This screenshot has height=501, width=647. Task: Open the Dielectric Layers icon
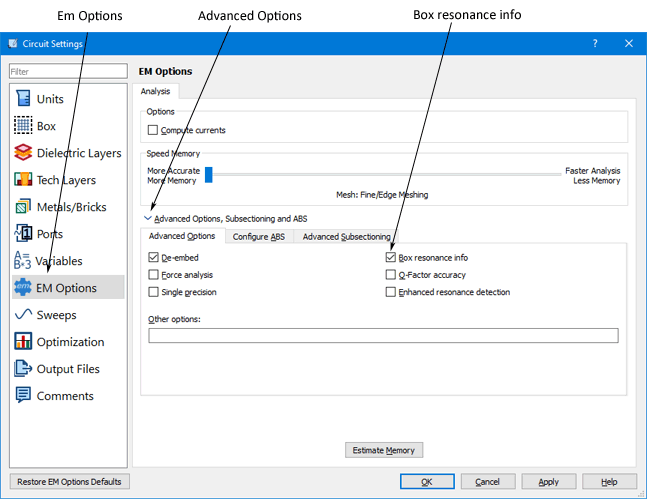click(x=23, y=153)
